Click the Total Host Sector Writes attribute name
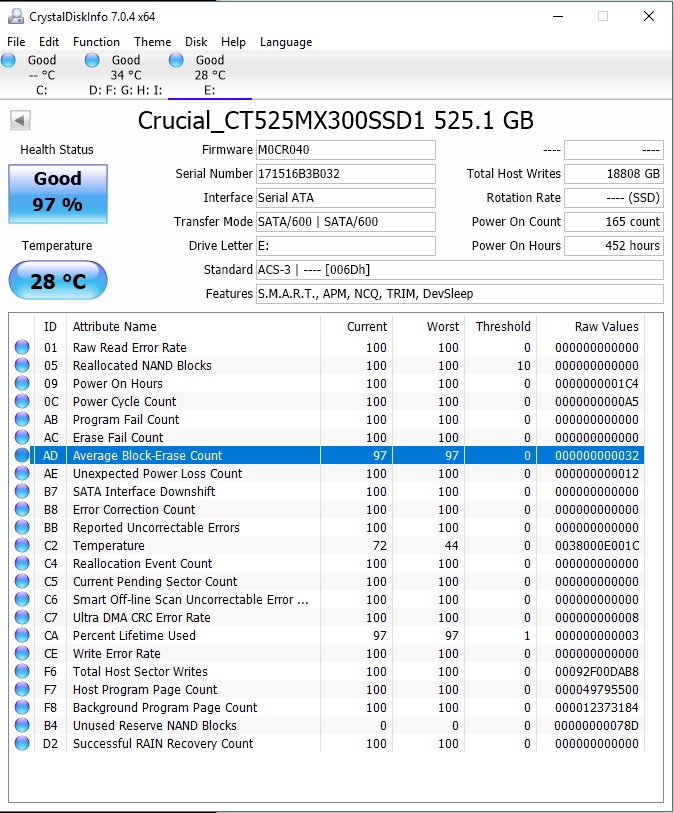Screen dimensions: 674x813 (140, 671)
